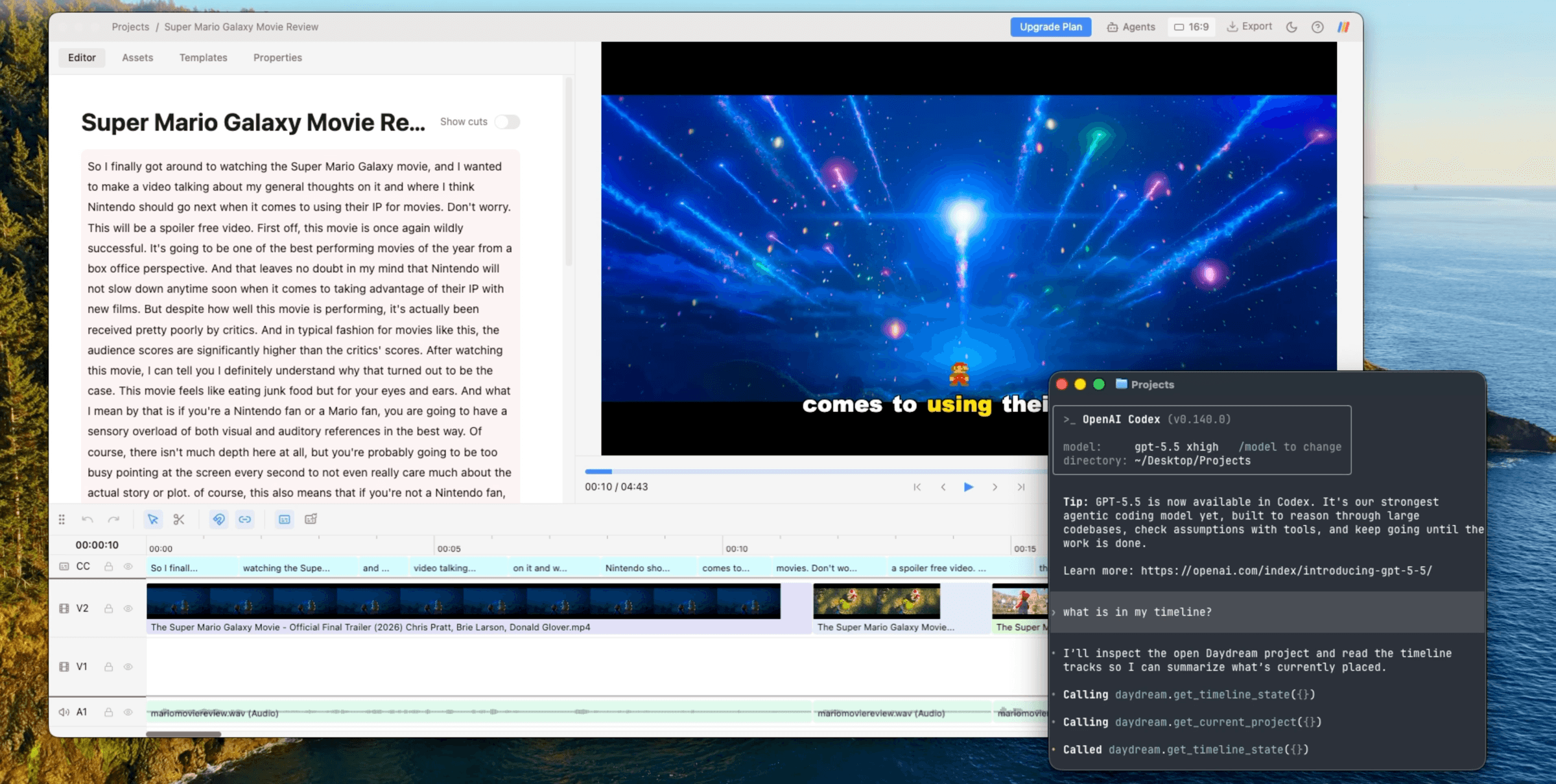Viewport: 1556px width, 784px height.
Task: Open the 16:9 aspect ratio dropdown
Action: click(1192, 27)
